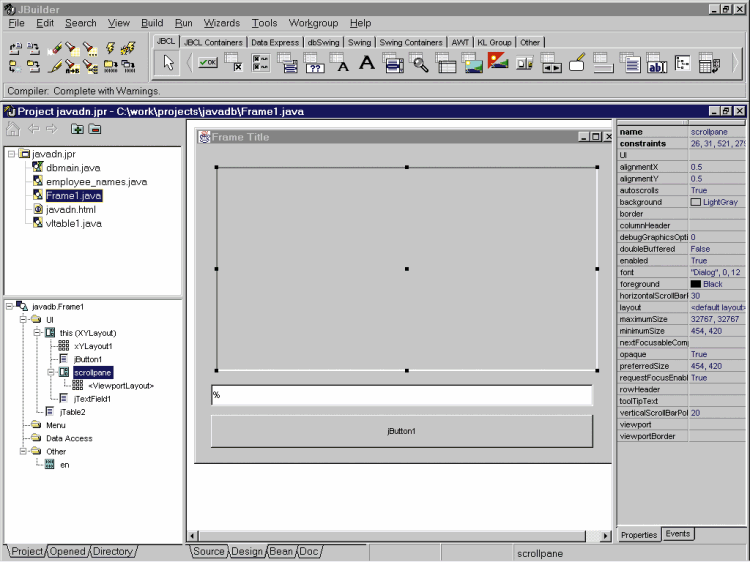Select the tree control palette icon
Image resolution: width=750 pixels, height=562 pixels.
tap(683, 64)
